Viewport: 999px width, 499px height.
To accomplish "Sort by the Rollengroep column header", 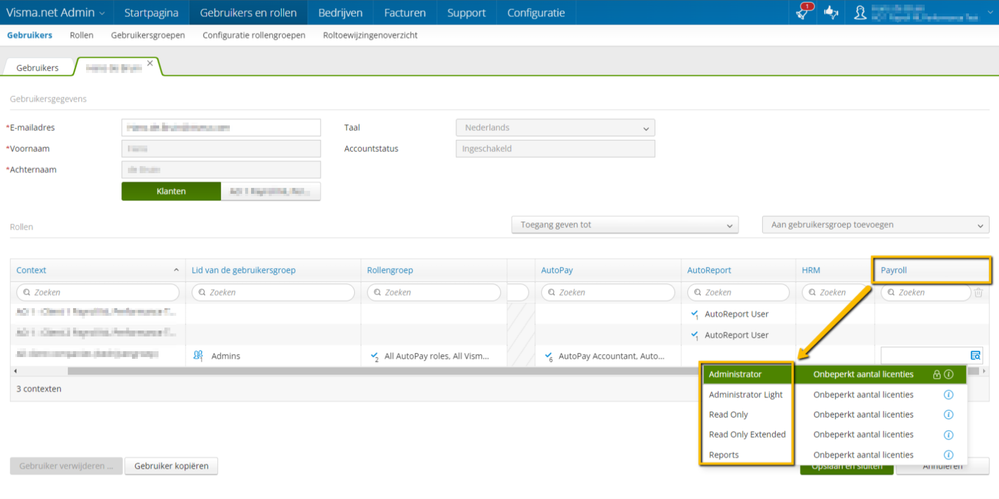I will [x=390, y=270].
